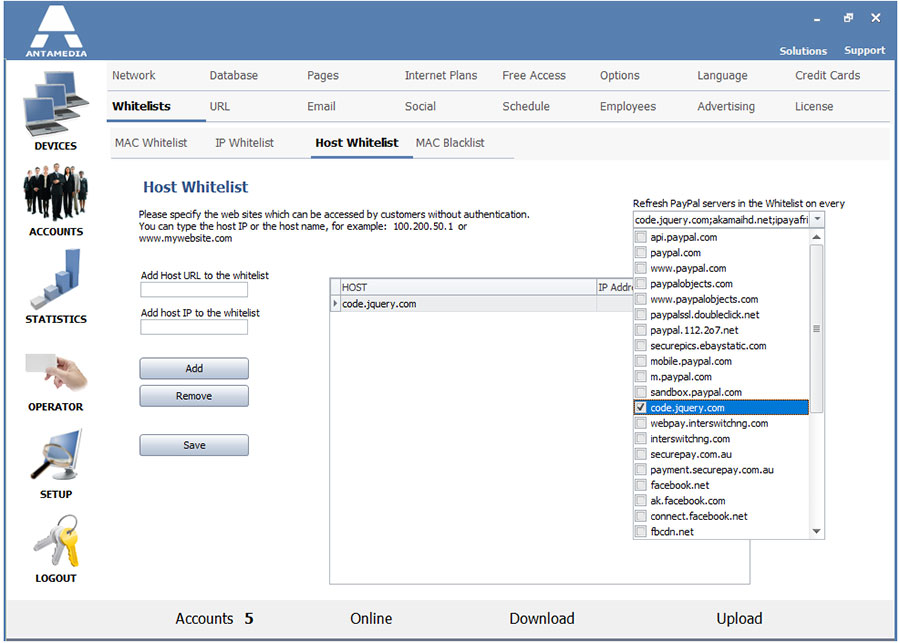900x643 pixels.
Task: Check the interswitchng.com checkbox
Action: click(641, 439)
